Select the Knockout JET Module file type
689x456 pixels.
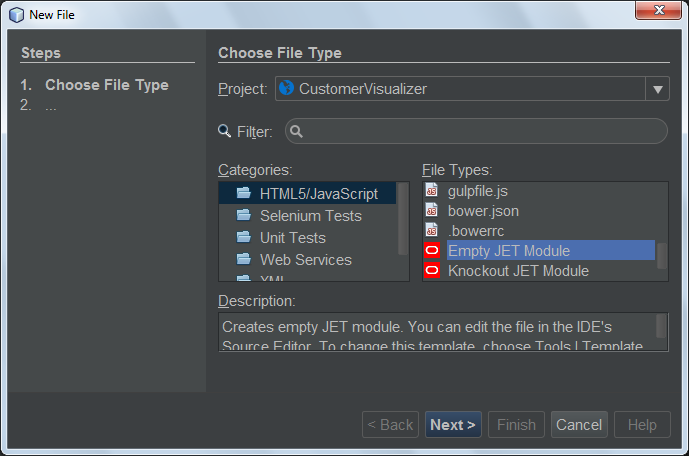pyautogui.click(x=518, y=271)
